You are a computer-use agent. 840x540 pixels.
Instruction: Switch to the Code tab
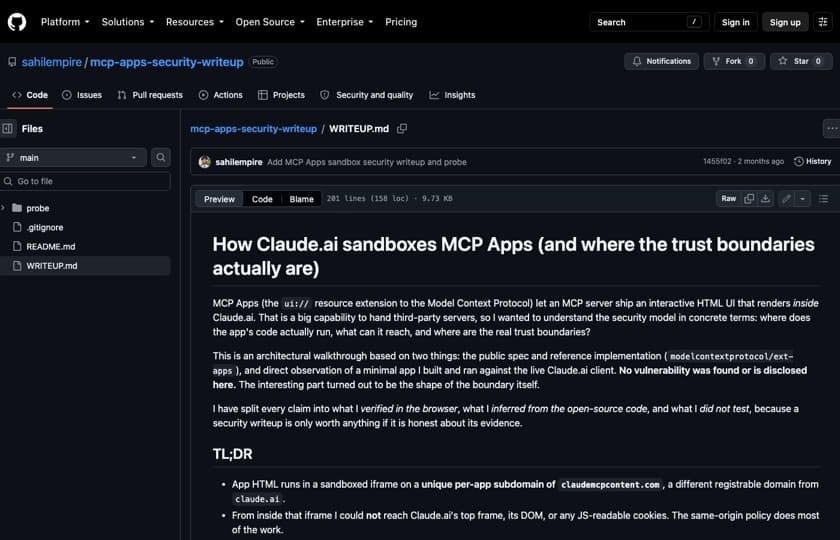30,95
